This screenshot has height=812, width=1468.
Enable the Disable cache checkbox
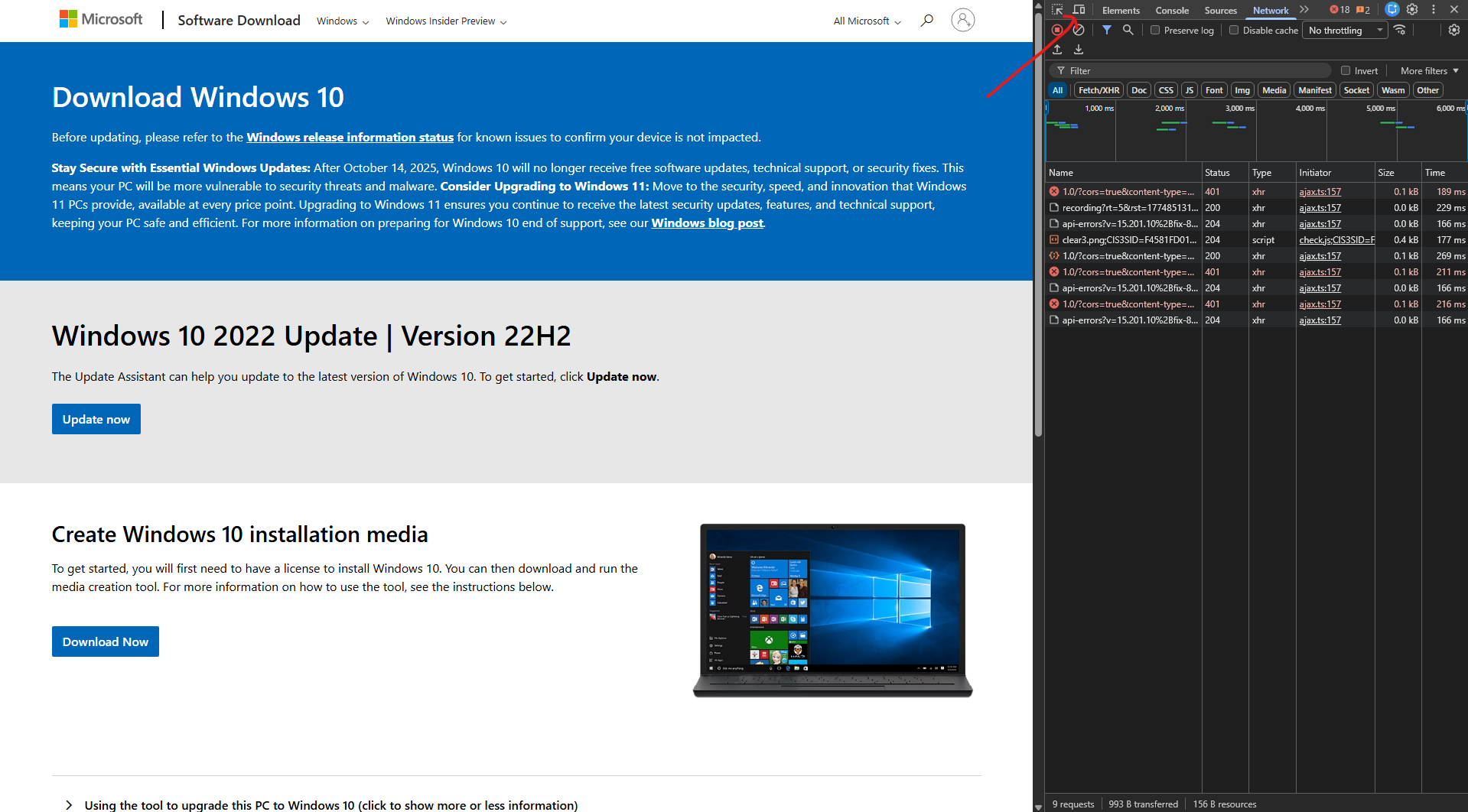[x=1234, y=30]
